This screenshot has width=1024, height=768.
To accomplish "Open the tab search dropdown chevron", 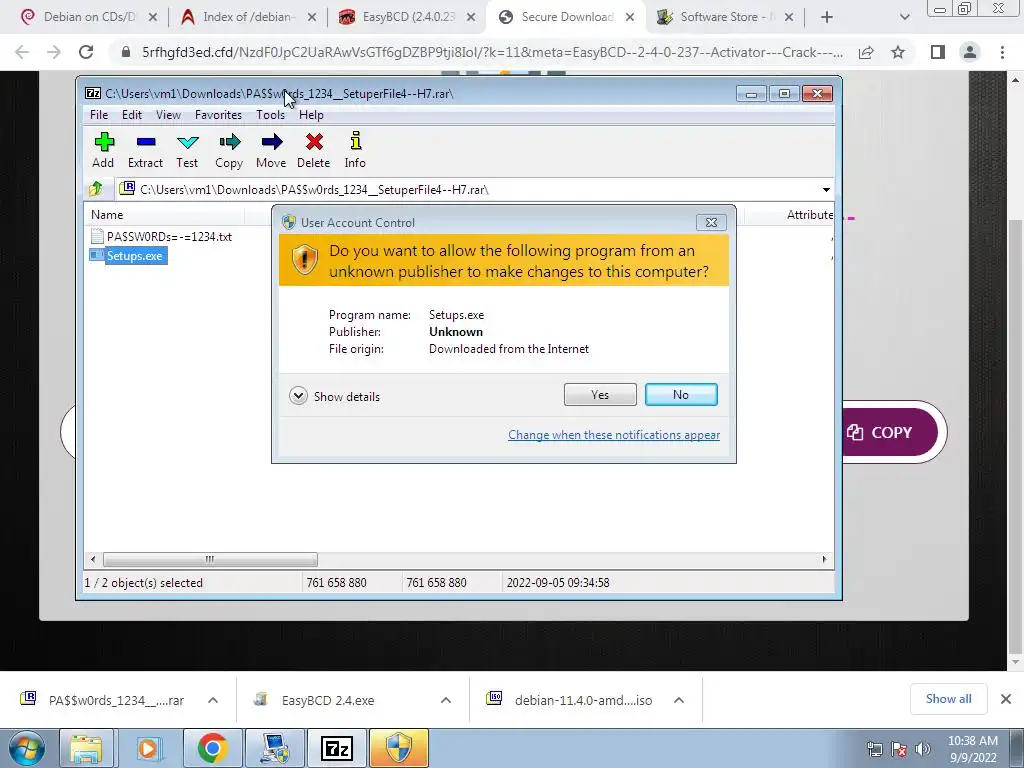I will coord(904,17).
